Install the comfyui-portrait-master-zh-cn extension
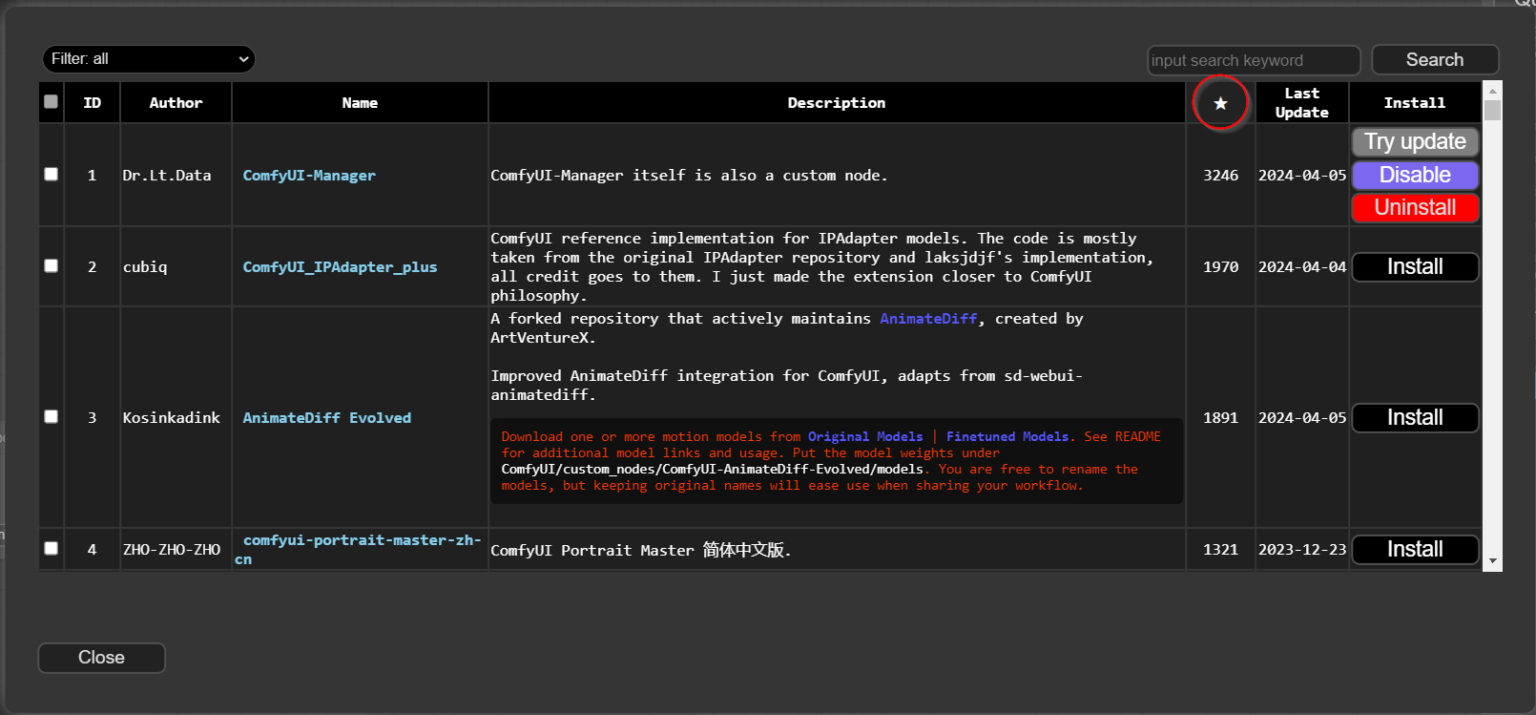The width and height of the screenshot is (1536, 715). click(1415, 549)
